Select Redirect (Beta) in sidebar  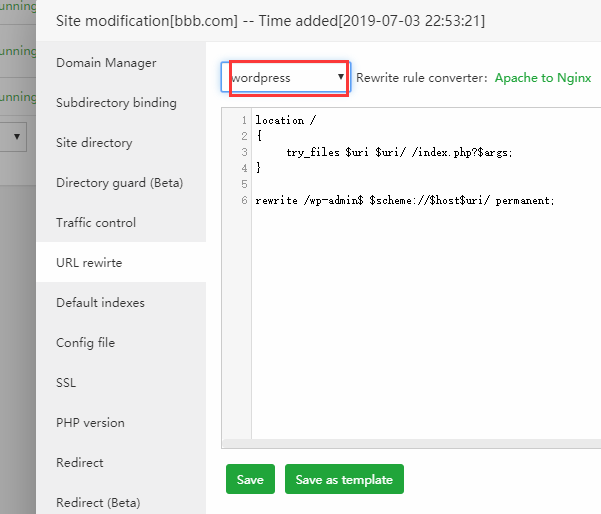click(98, 502)
